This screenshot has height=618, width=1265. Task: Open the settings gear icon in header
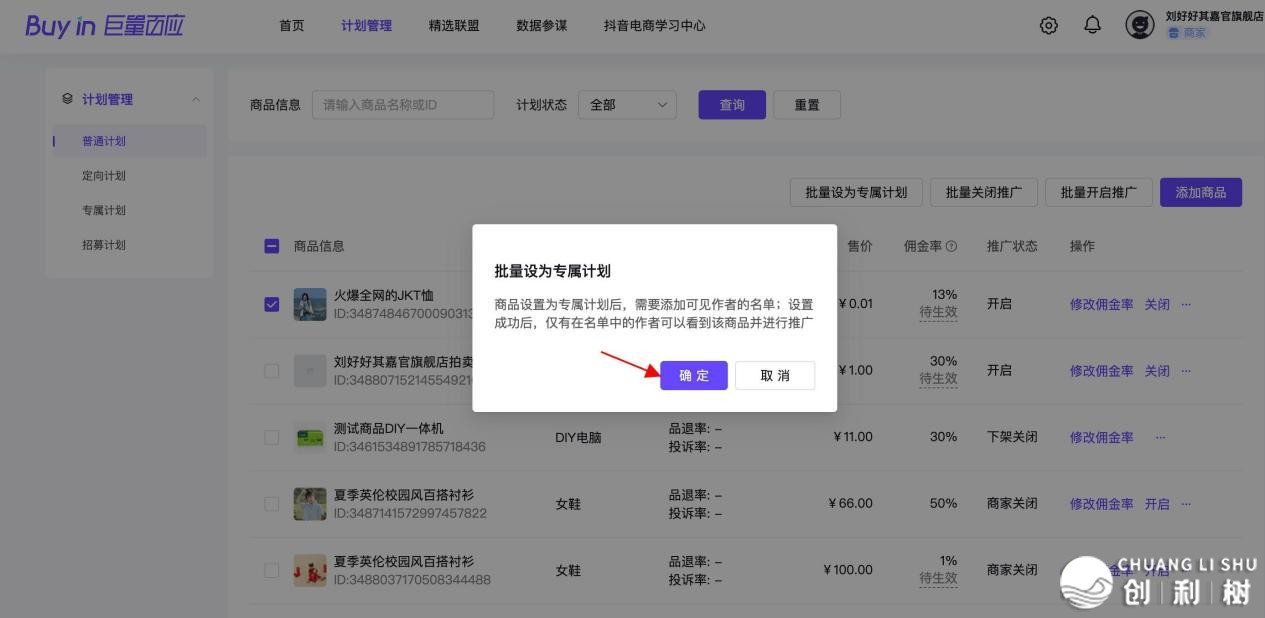click(x=1049, y=26)
